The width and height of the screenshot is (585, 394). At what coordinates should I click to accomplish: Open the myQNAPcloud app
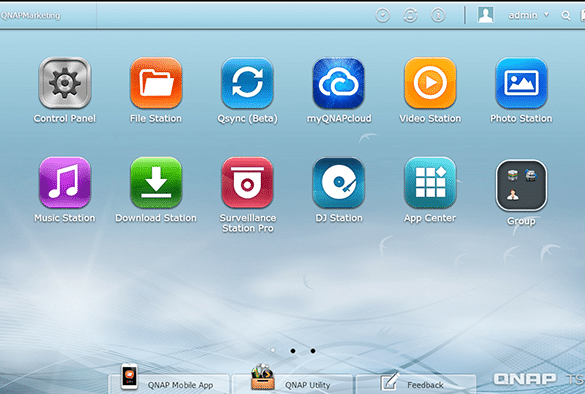(339, 83)
